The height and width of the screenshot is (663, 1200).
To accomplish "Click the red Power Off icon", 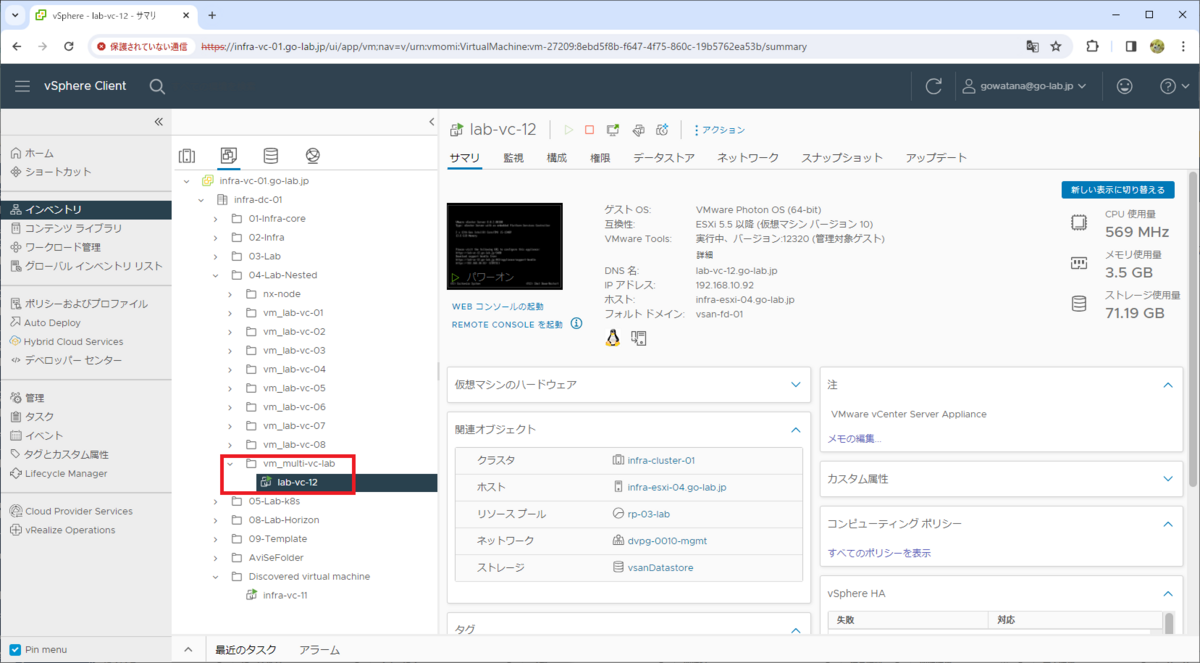I will point(589,130).
